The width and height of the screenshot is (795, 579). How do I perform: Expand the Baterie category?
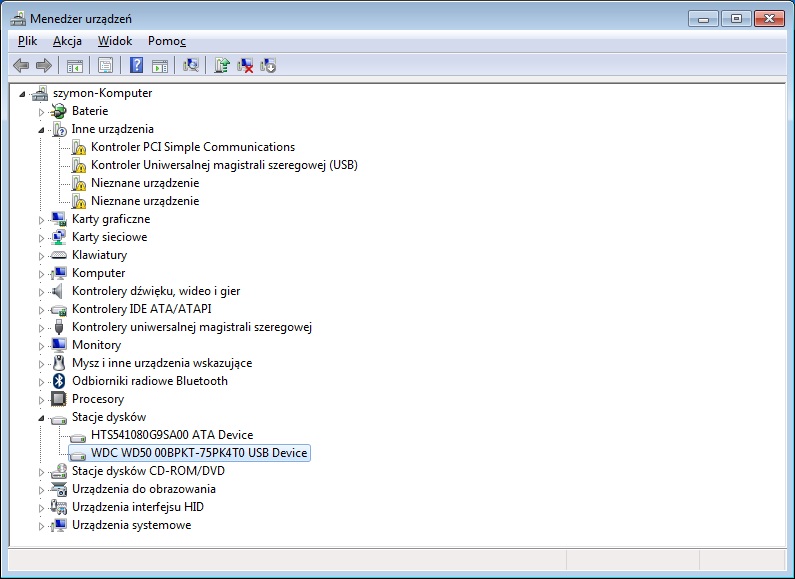click(42, 112)
